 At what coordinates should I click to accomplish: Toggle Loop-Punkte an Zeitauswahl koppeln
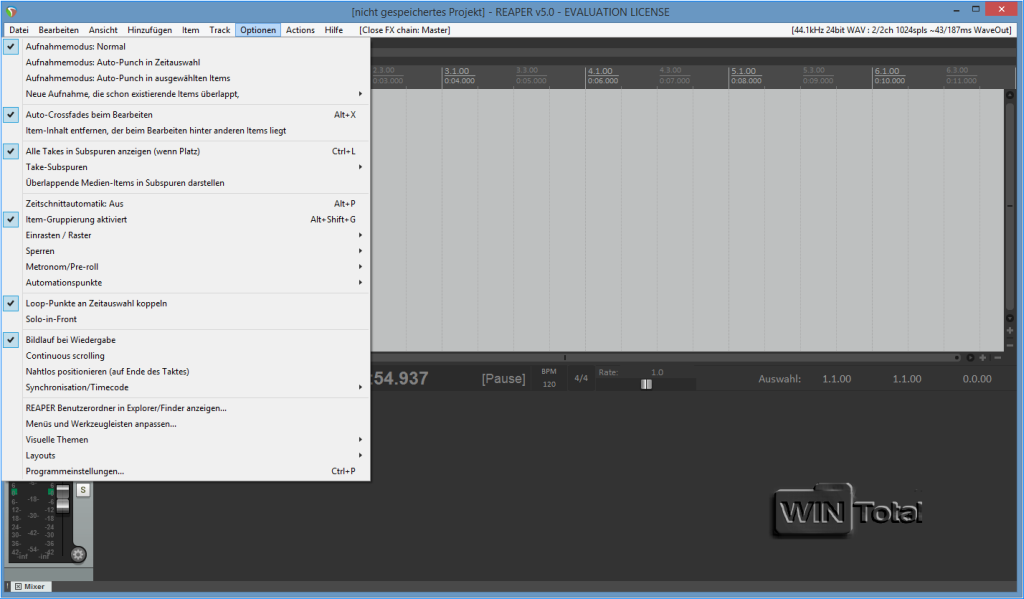(x=186, y=303)
